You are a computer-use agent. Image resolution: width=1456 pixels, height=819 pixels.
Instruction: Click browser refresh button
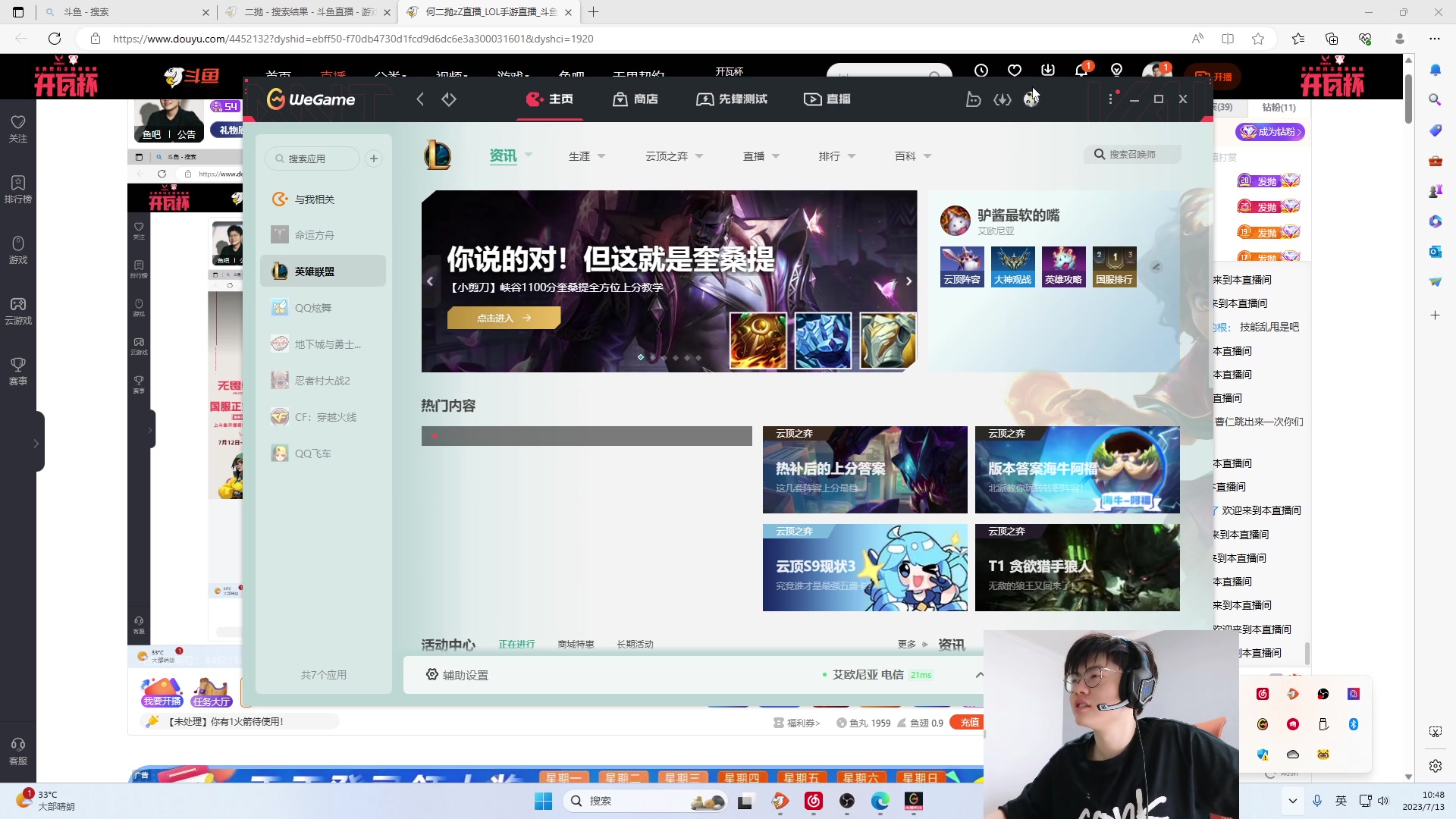pyautogui.click(x=55, y=39)
